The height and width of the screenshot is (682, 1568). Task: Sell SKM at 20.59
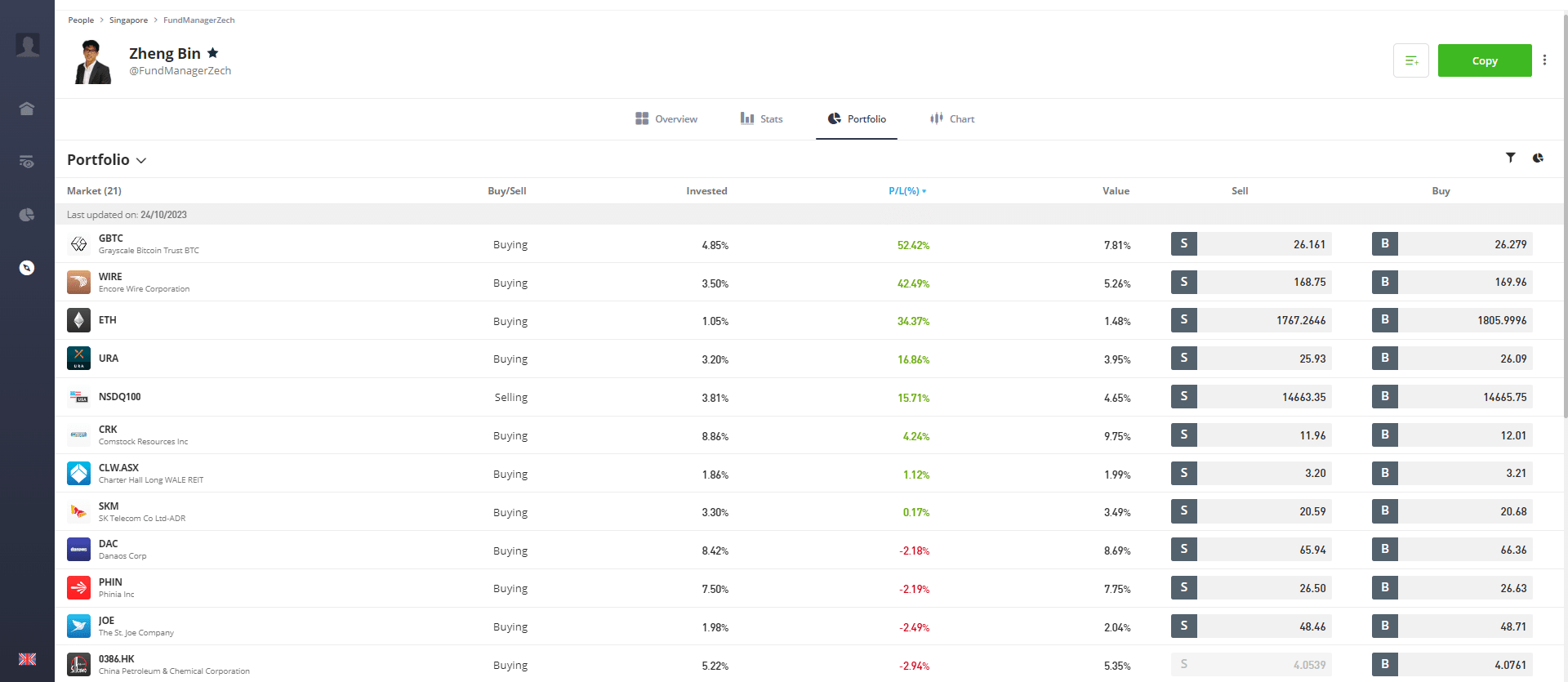(1251, 511)
